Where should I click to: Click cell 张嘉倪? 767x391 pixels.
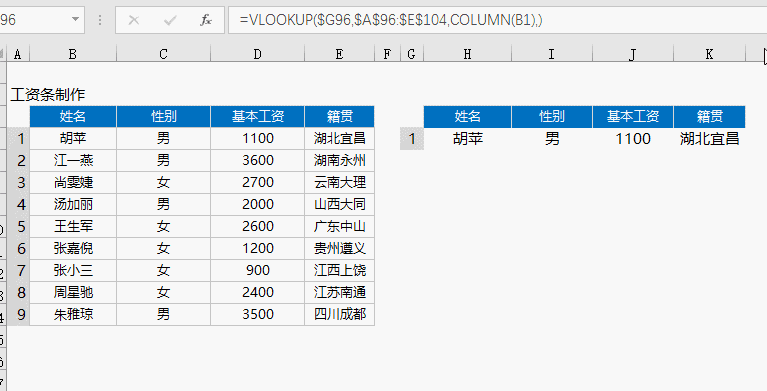[x=73, y=249]
